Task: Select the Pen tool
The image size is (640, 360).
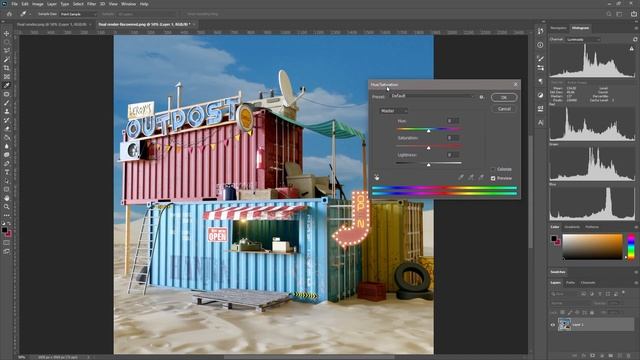Action: pos(7,163)
